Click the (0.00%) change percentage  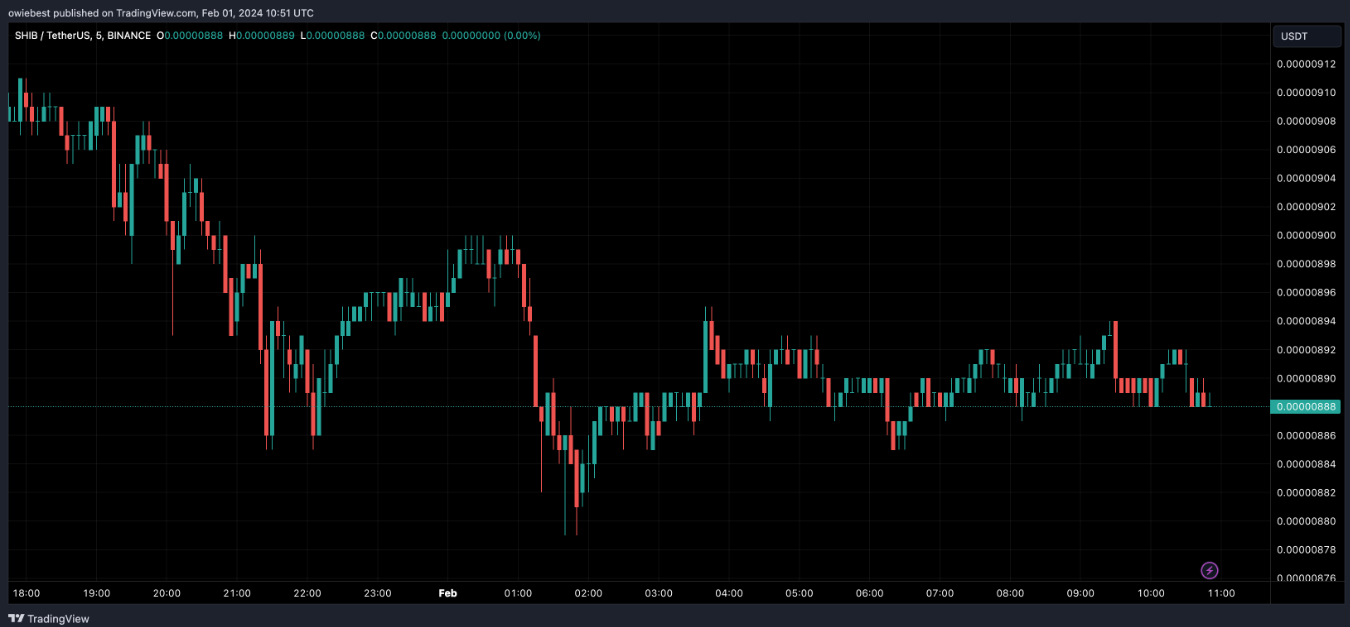521,36
